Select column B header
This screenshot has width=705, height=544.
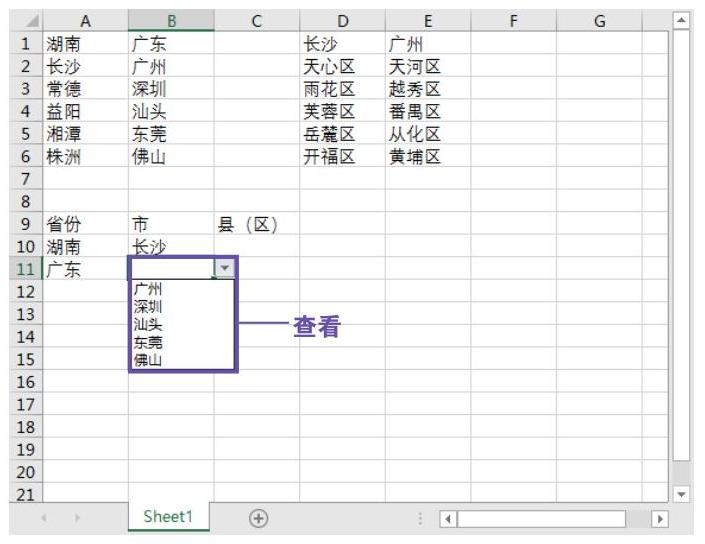(x=171, y=21)
